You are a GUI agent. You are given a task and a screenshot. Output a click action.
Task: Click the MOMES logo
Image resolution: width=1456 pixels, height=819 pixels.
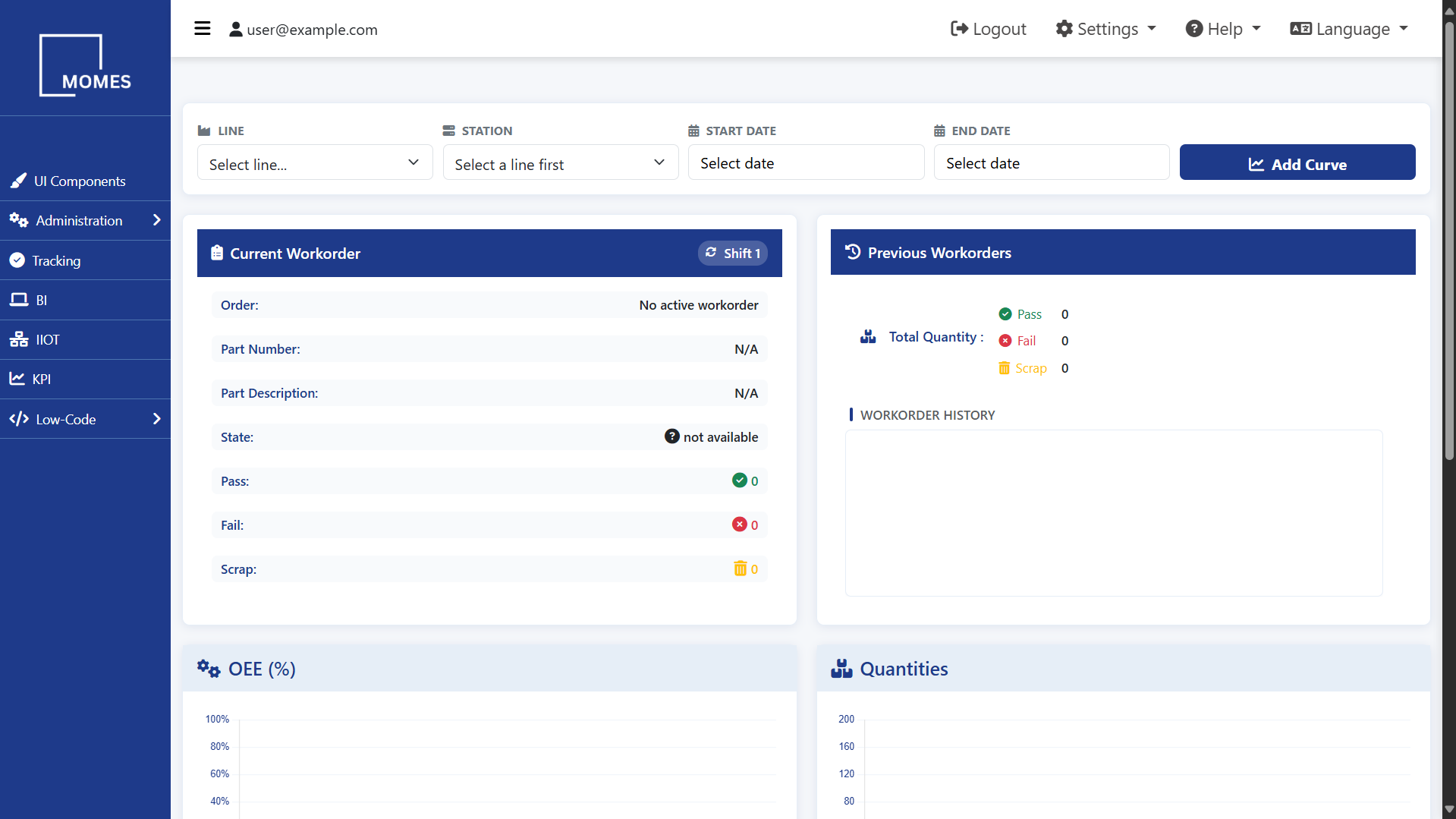pyautogui.click(x=85, y=65)
